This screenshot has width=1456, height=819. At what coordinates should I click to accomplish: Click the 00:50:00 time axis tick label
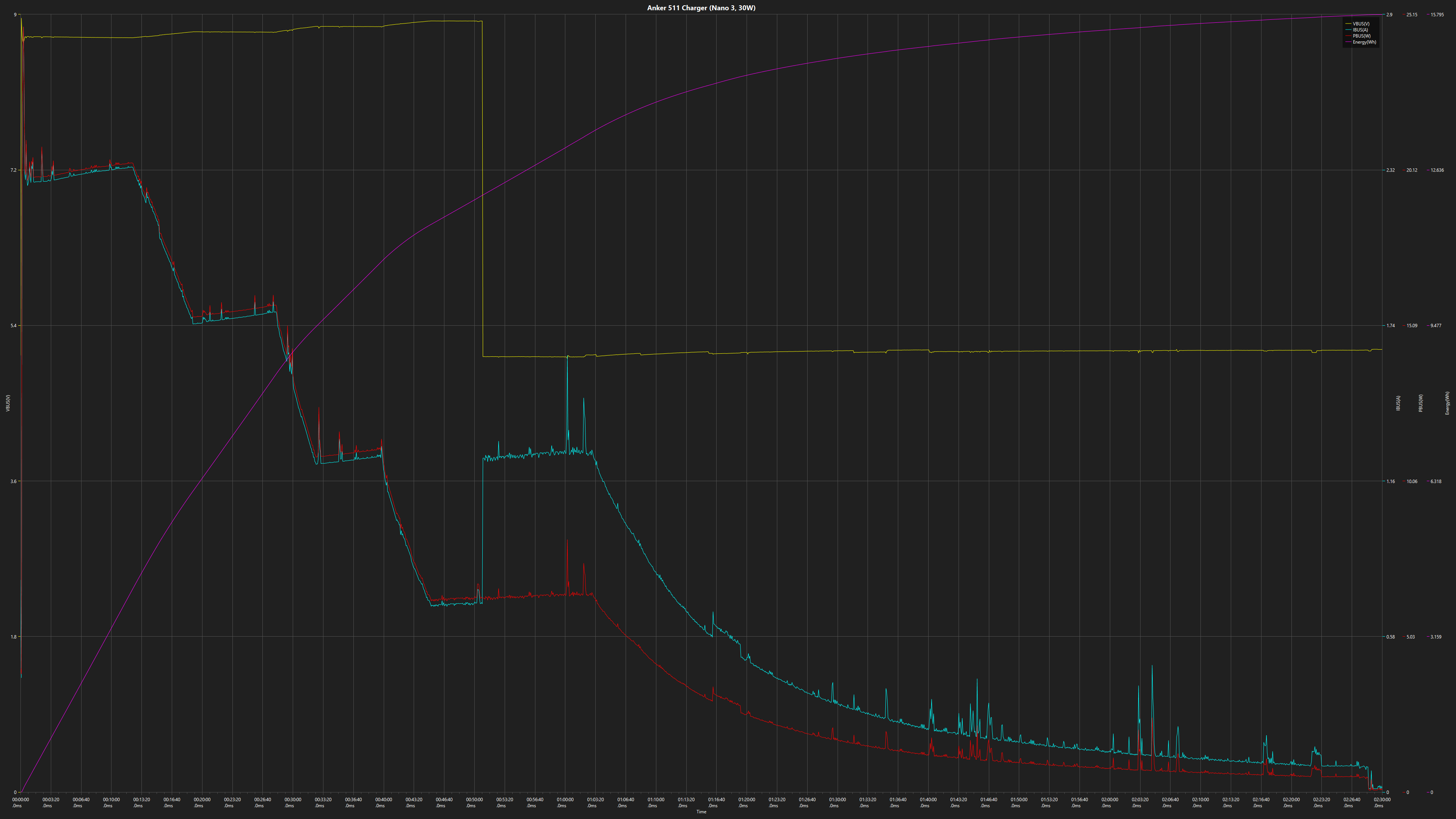[x=474, y=800]
